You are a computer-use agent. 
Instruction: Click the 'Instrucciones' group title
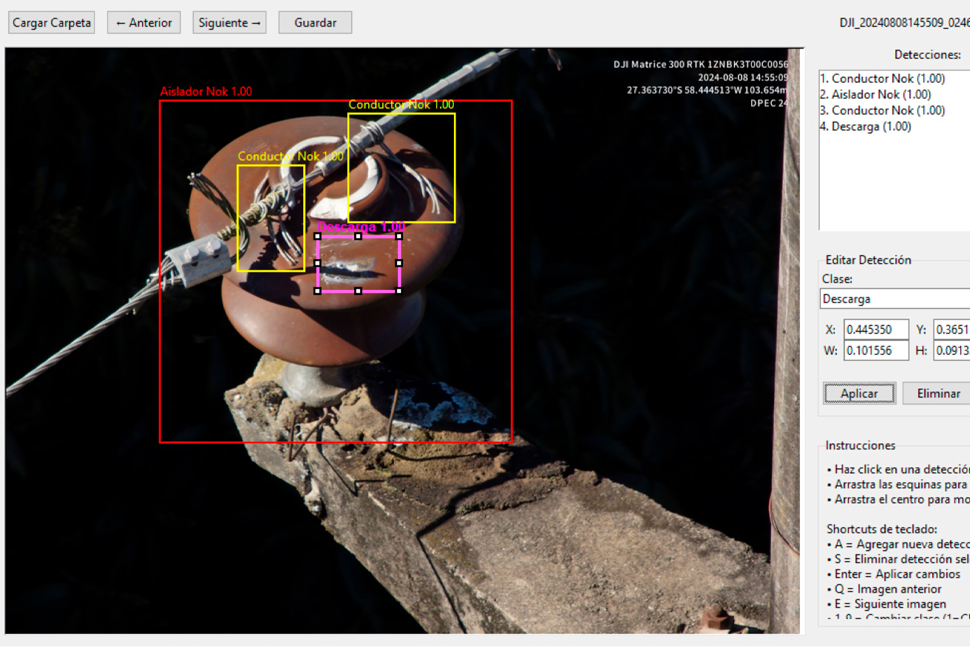pyautogui.click(x=860, y=445)
